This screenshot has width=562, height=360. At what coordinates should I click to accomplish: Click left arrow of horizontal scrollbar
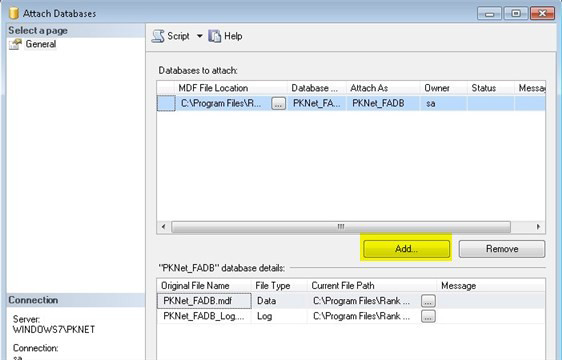[x=164, y=227]
